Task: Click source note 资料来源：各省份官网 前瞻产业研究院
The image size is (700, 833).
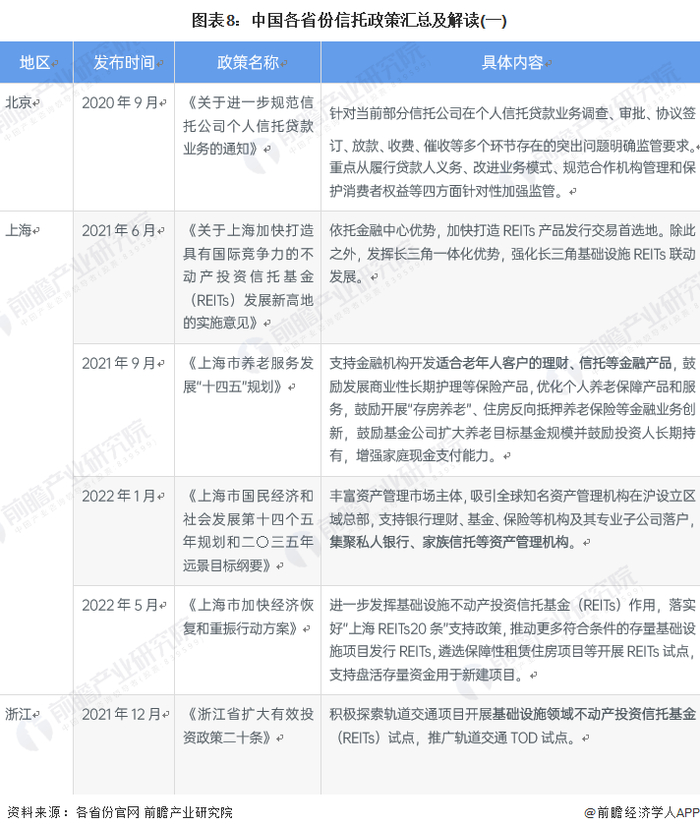Action: pos(119,812)
